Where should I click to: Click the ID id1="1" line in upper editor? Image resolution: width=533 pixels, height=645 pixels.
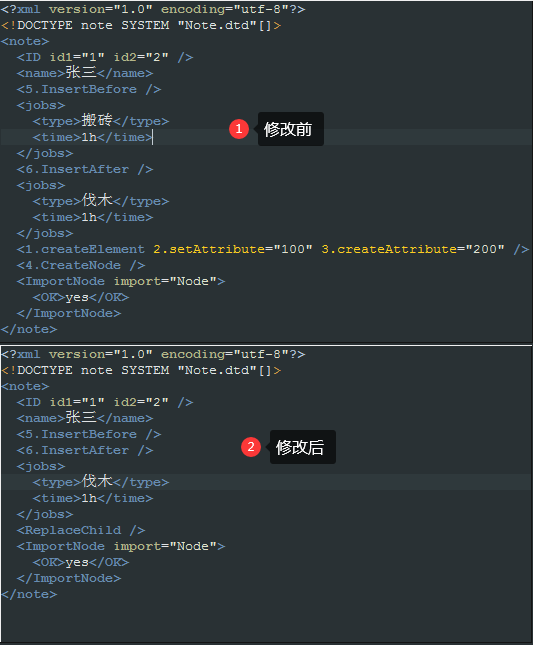pos(105,57)
